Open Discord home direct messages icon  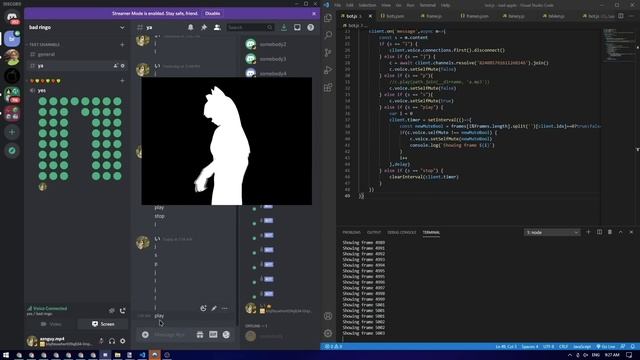(12, 18)
